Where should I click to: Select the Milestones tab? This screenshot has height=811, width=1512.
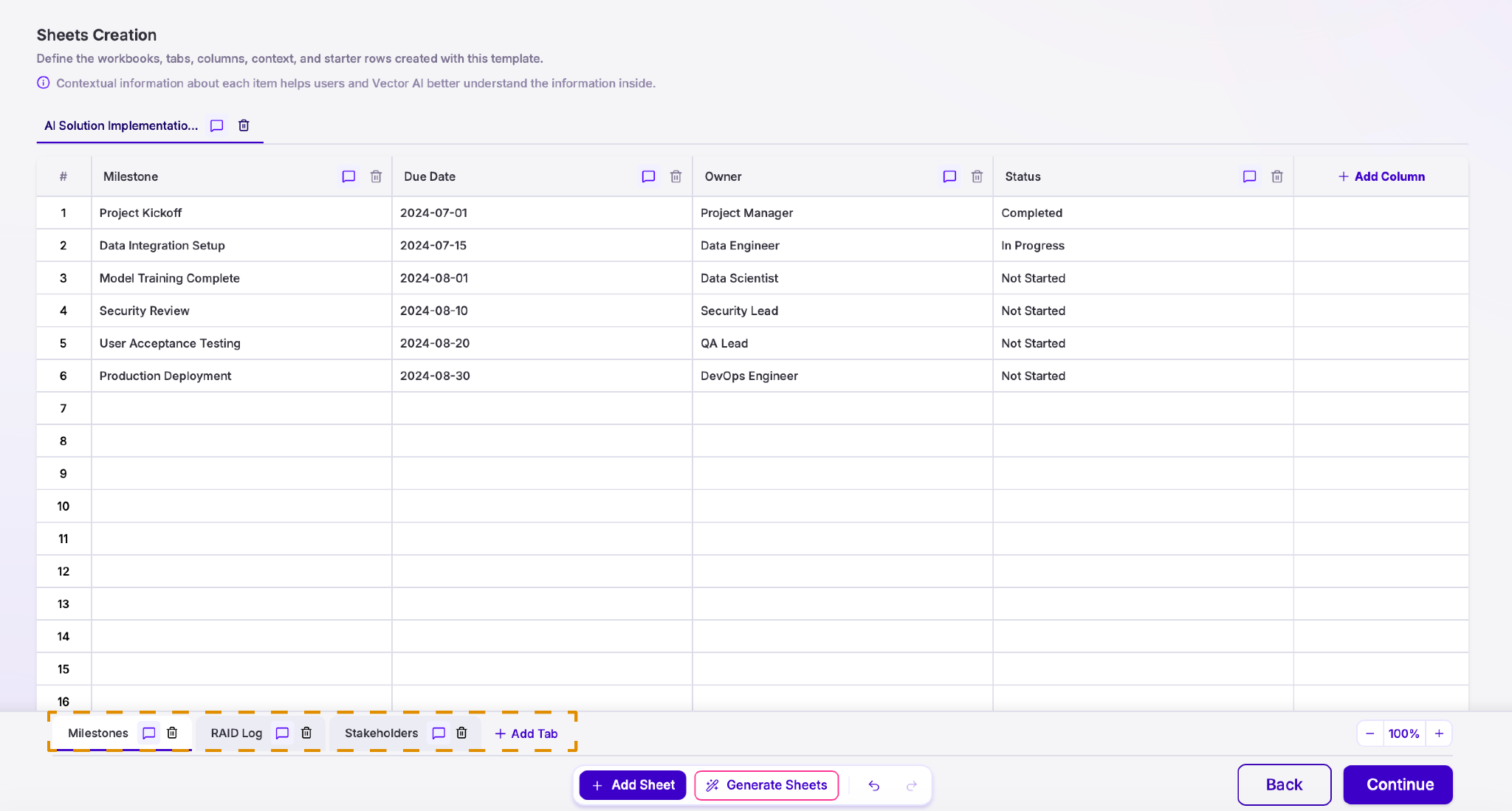coord(98,733)
